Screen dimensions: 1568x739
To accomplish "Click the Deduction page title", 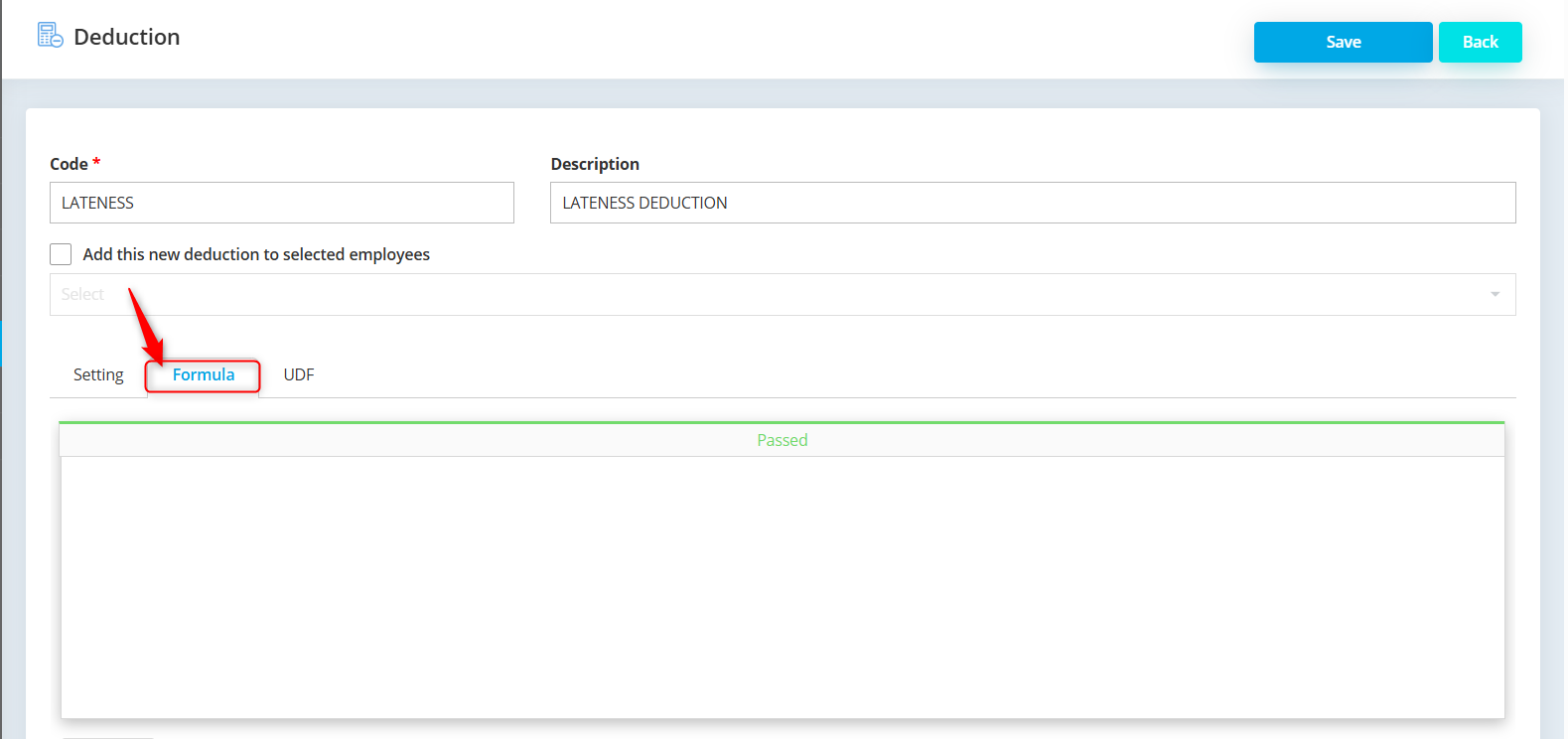I will (127, 37).
